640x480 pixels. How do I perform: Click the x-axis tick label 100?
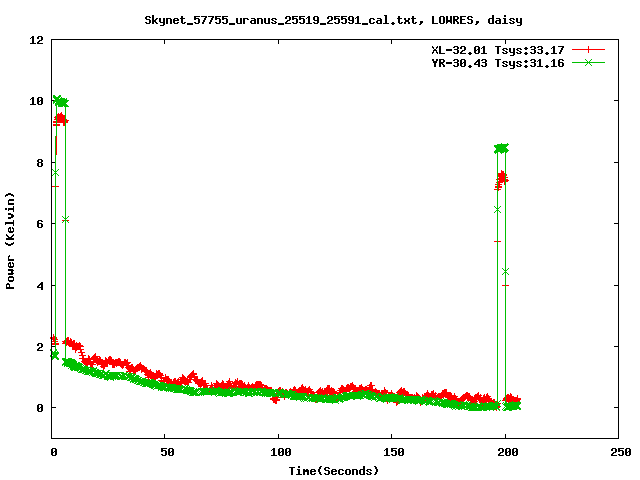pos(281,452)
